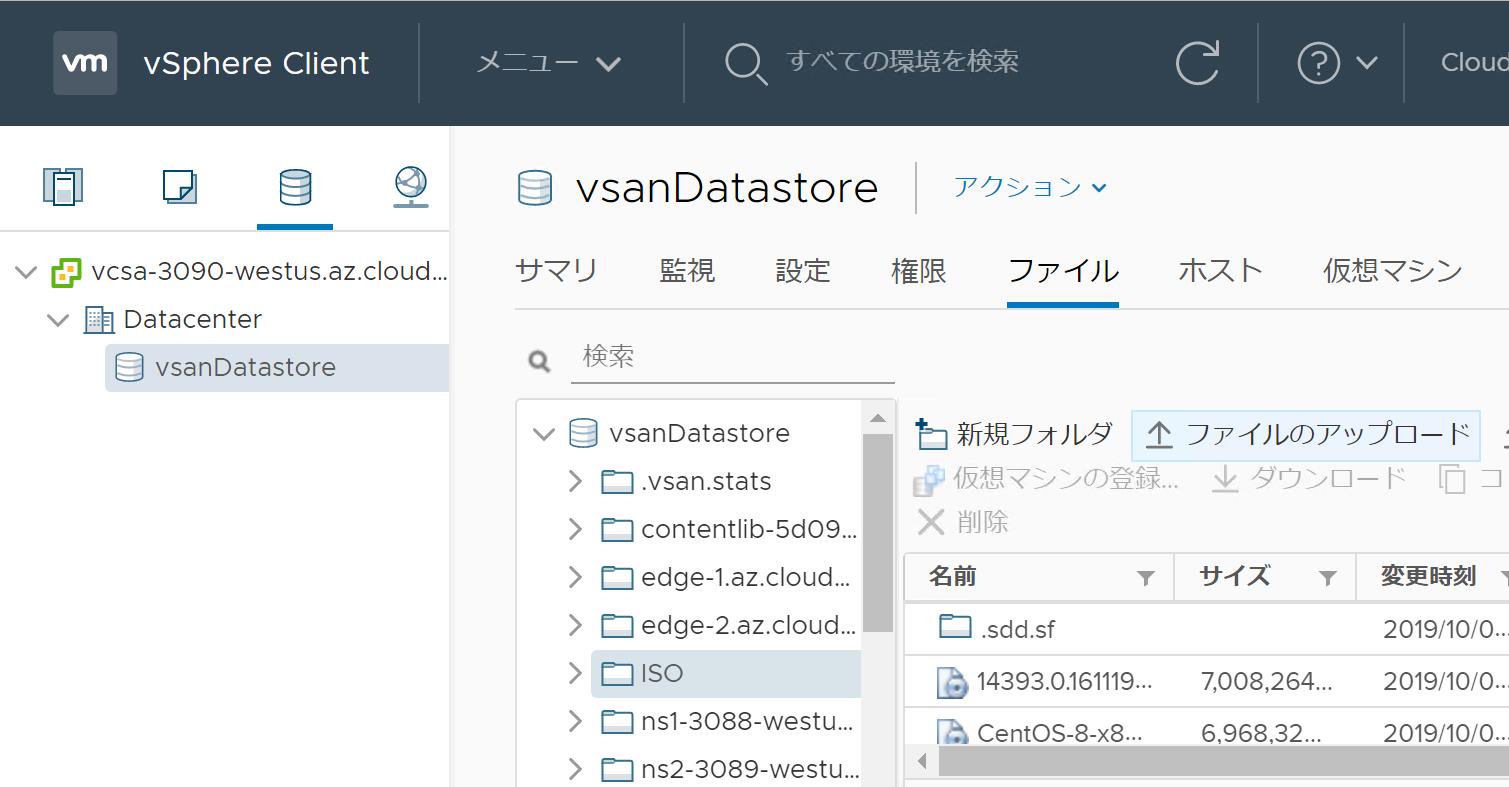1509x787 pixels.
Task: Switch to the サマリ tab
Action: (556, 271)
